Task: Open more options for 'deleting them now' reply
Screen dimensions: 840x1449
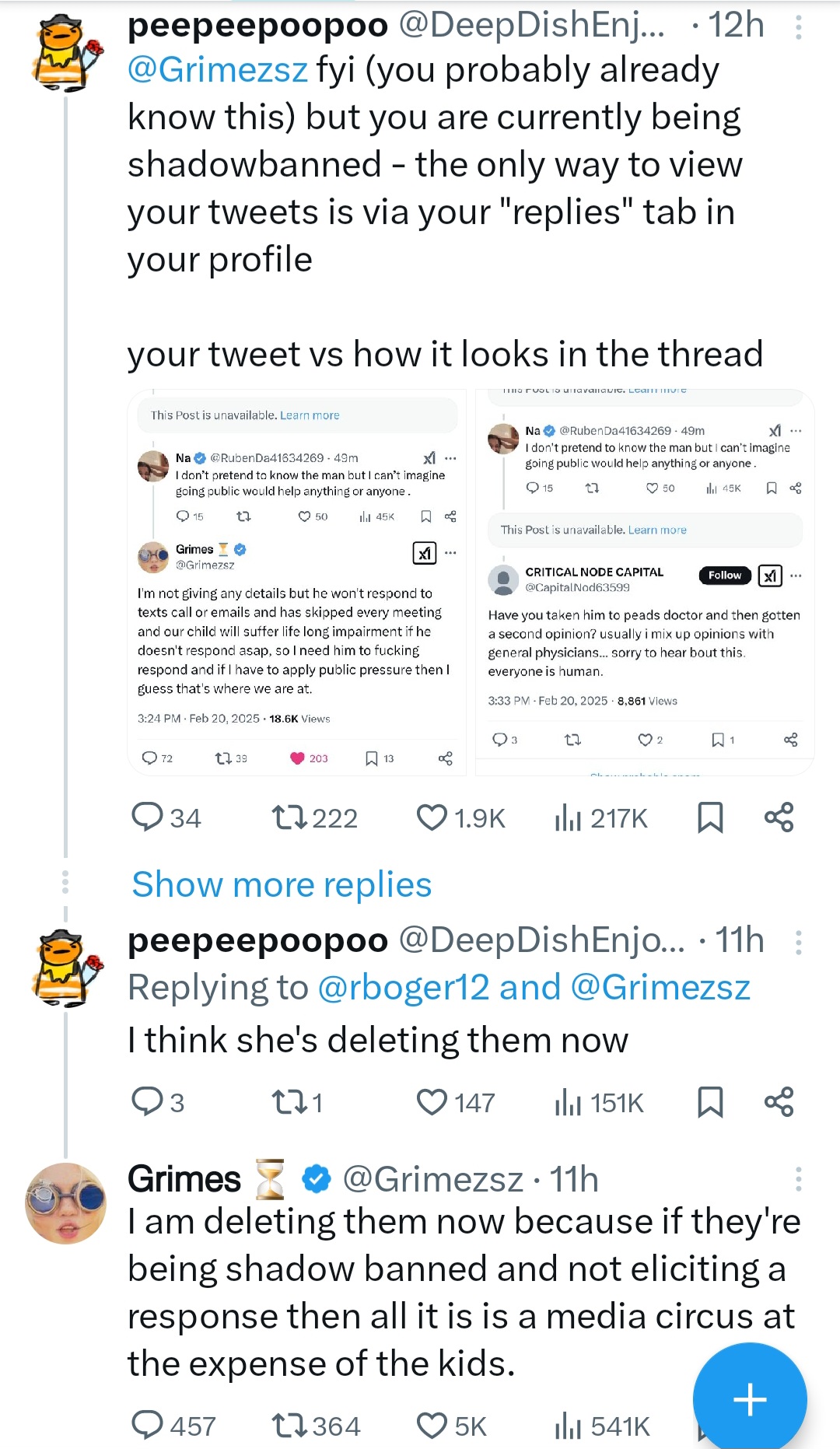Action: [x=798, y=943]
